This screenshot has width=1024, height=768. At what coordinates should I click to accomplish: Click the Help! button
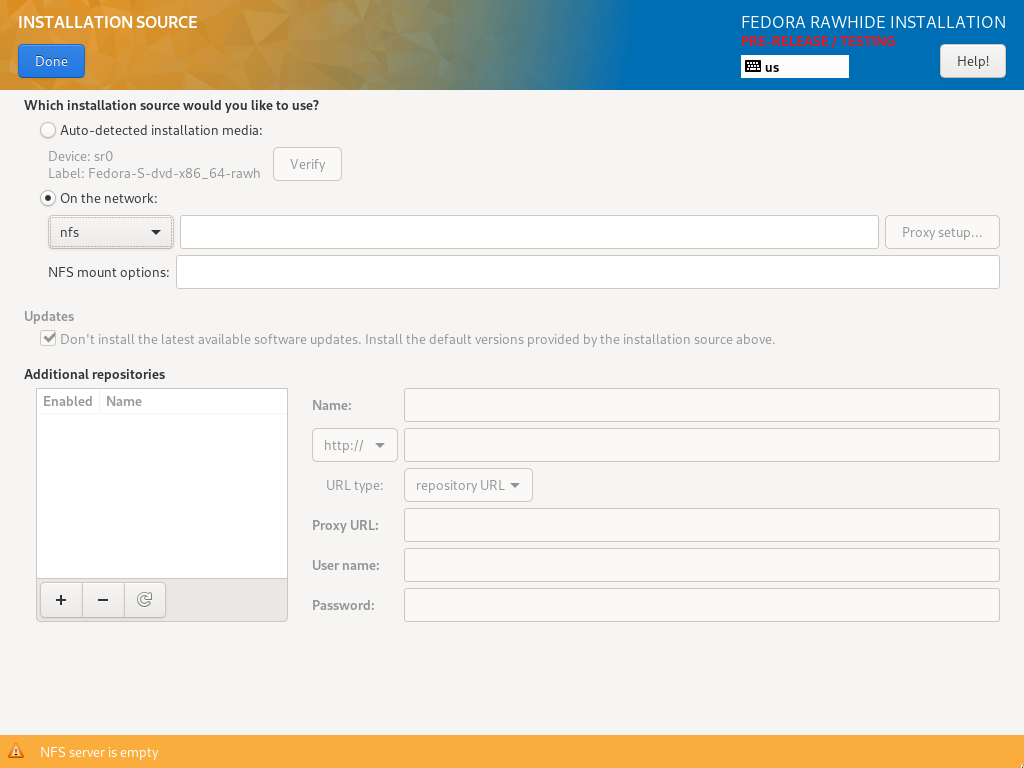tap(972, 61)
